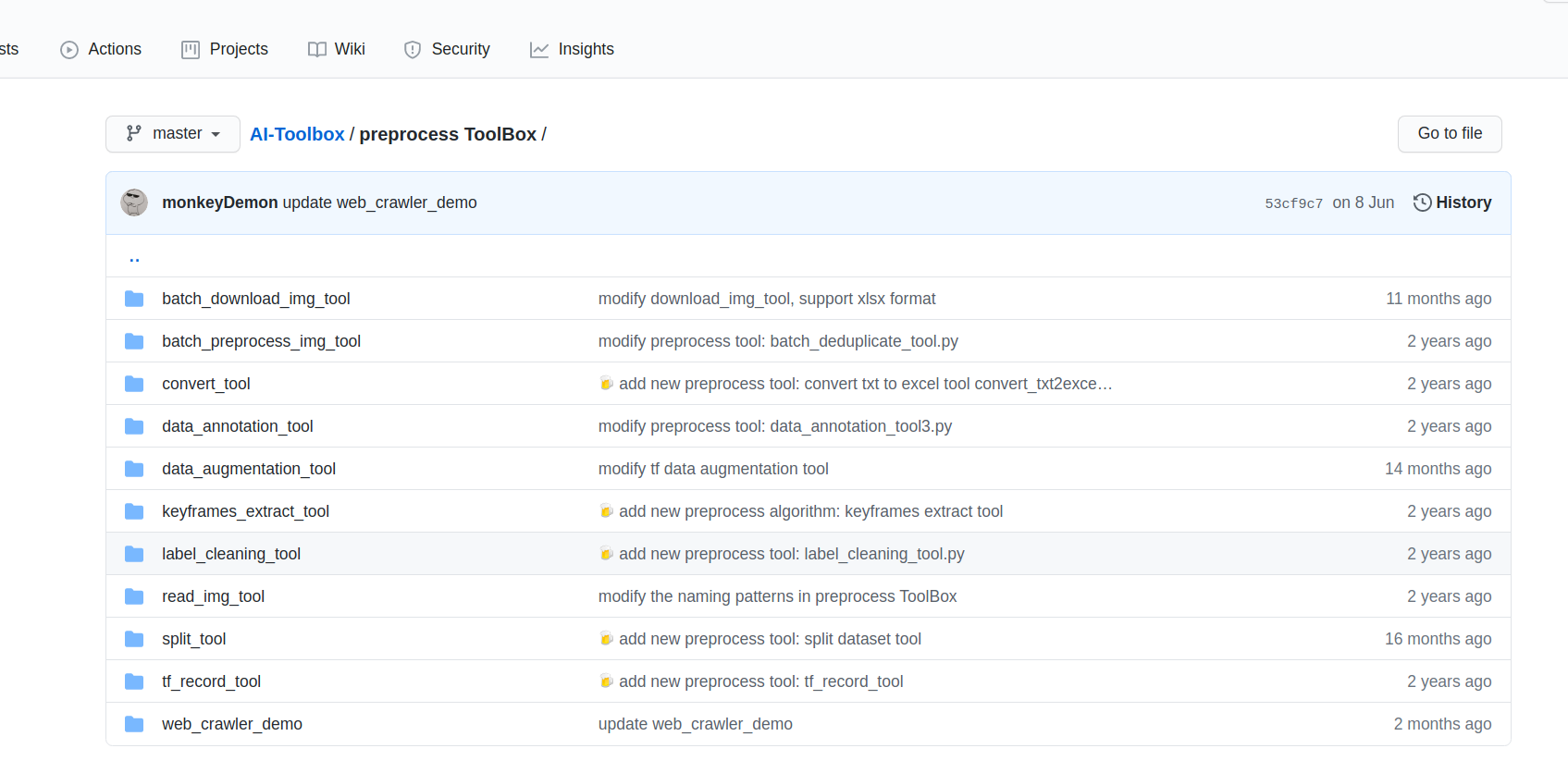Click '16 months ago' timestamp for split_tool

[1438, 639]
